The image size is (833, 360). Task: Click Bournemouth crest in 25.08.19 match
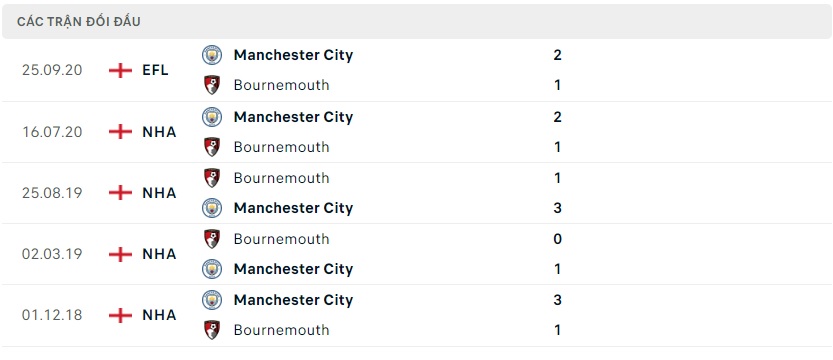[x=212, y=178]
